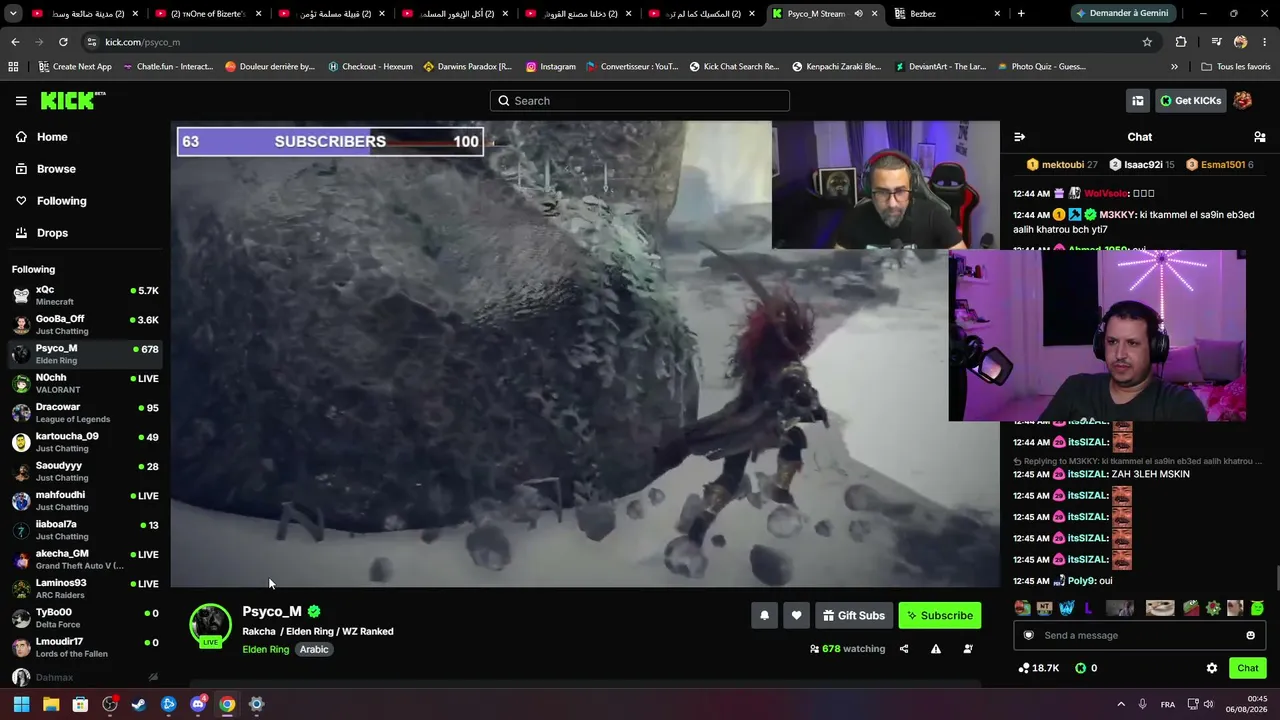This screenshot has width=1280, height=720.
Task: Click the icon right of the report icon
Action: 968,649
